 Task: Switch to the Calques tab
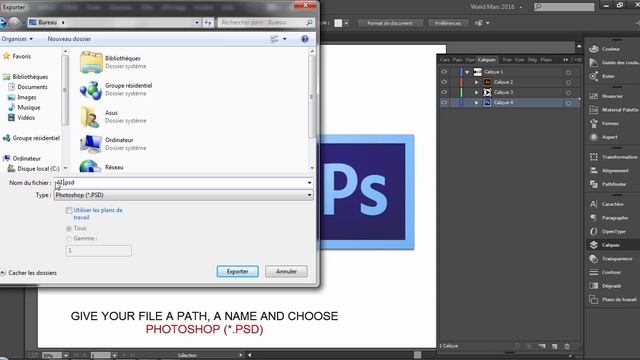pos(487,60)
